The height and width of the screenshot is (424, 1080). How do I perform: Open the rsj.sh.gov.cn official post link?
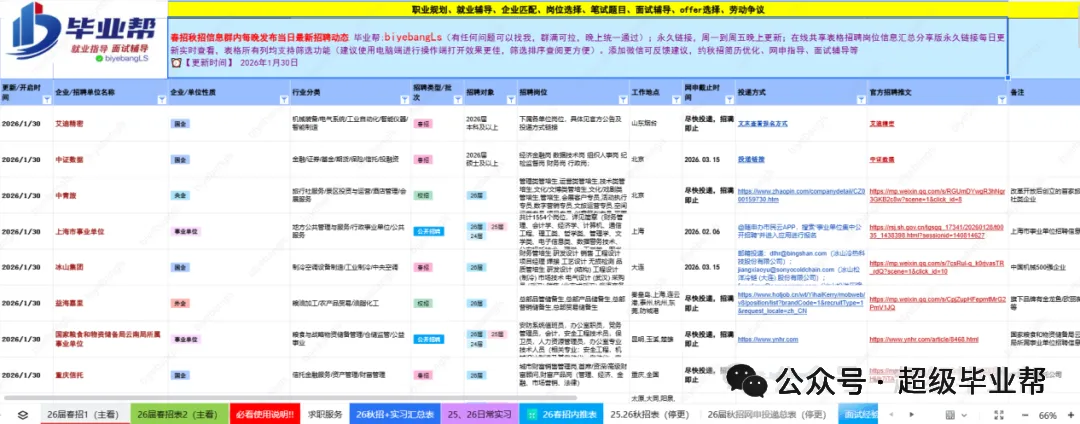[x=936, y=231]
